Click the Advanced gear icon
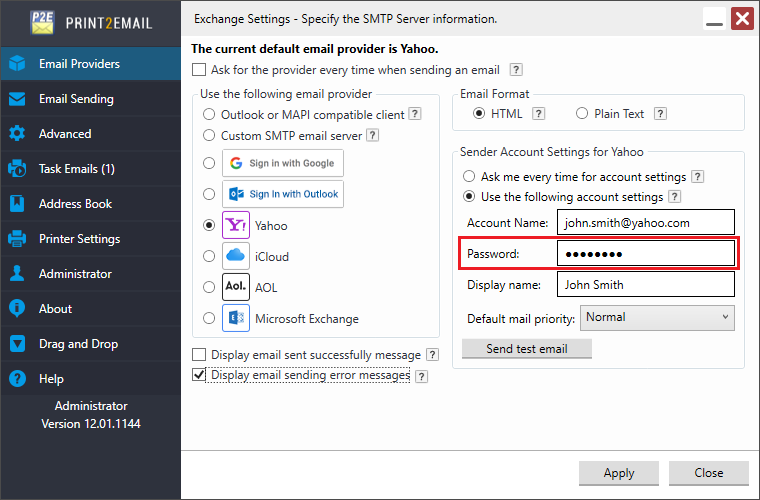Viewport: 760px width, 500px height. [17, 134]
